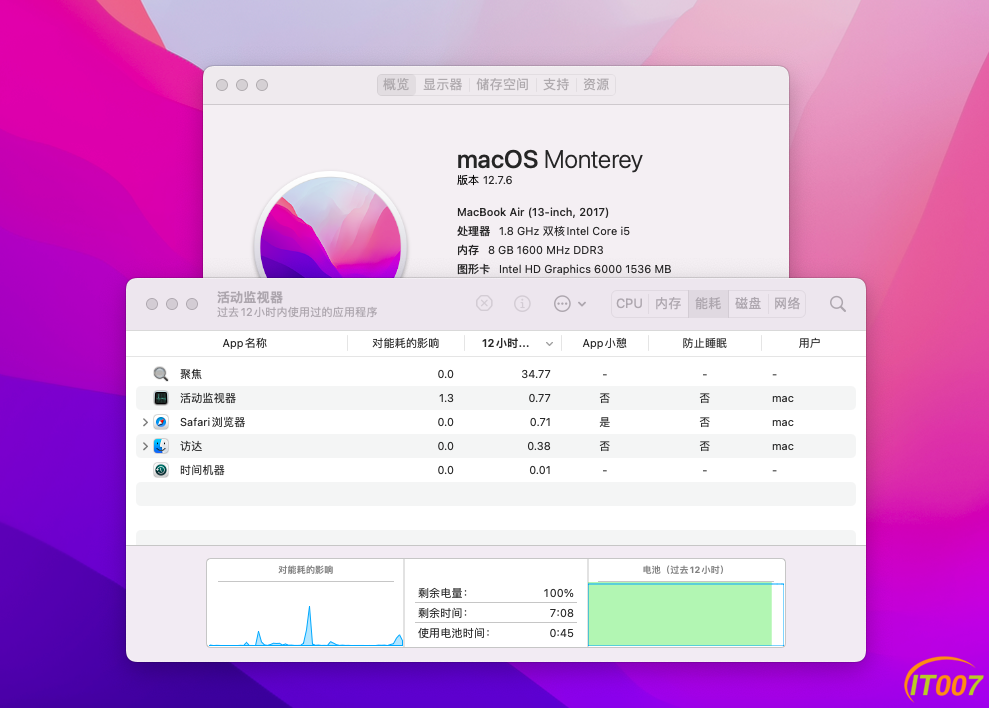Click the macOS Monterey heading
Image resolution: width=989 pixels, height=708 pixels.
pyautogui.click(x=549, y=160)
